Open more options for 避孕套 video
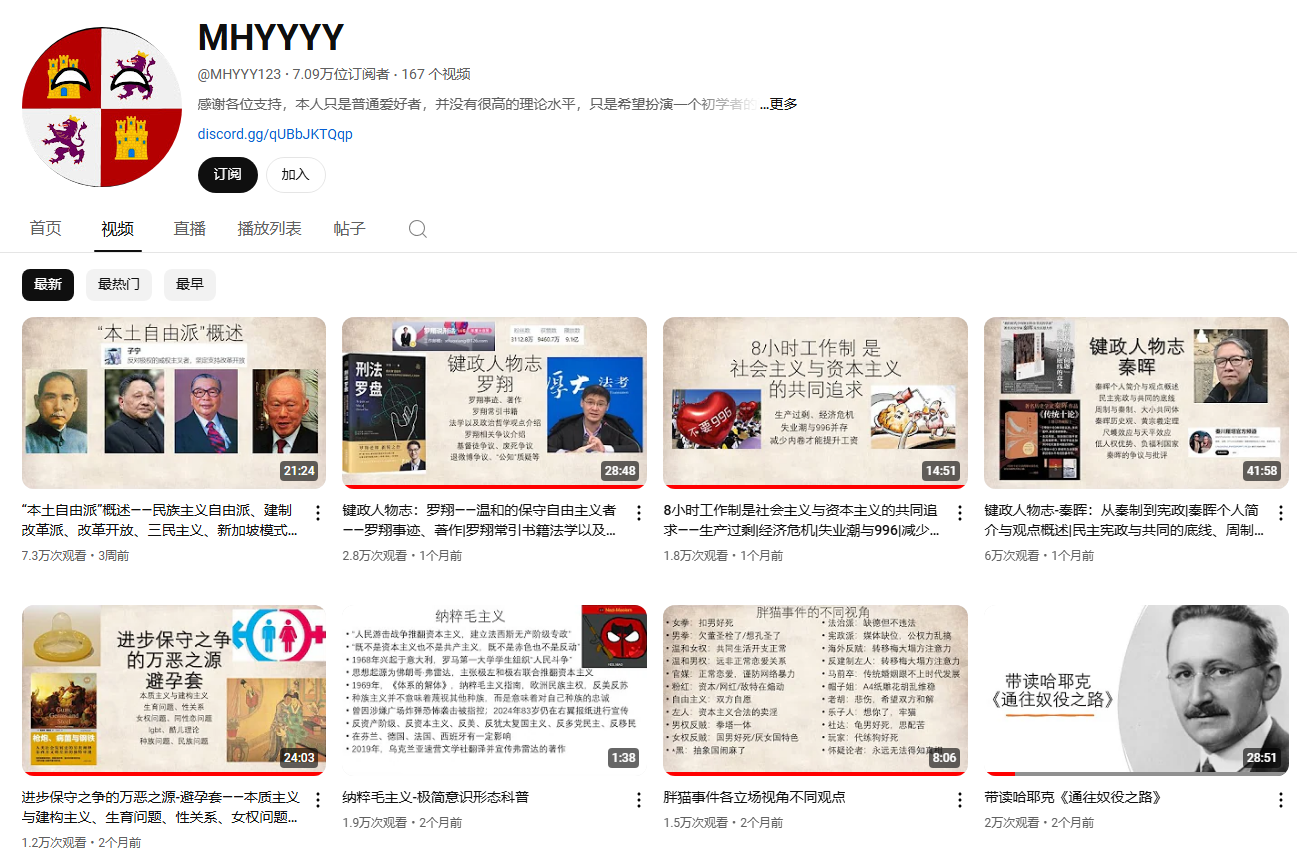The width and height of the screenshot is (1297, 854). pos(318,800)
